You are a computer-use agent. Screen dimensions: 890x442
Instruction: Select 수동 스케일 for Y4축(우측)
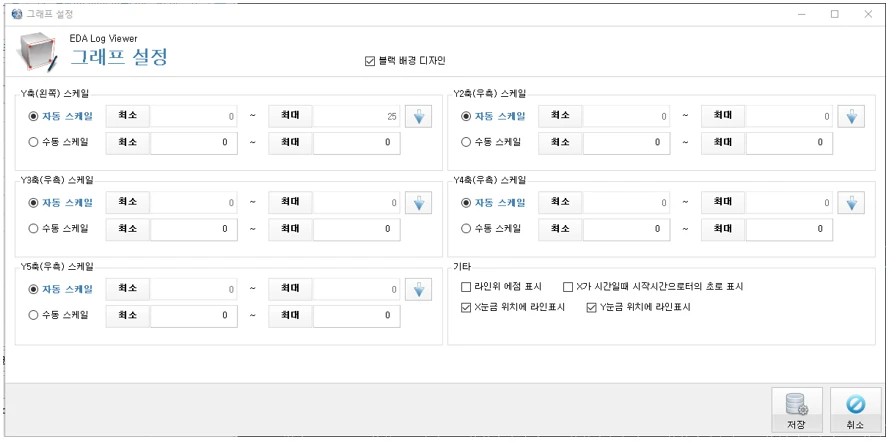coord(492,229)
